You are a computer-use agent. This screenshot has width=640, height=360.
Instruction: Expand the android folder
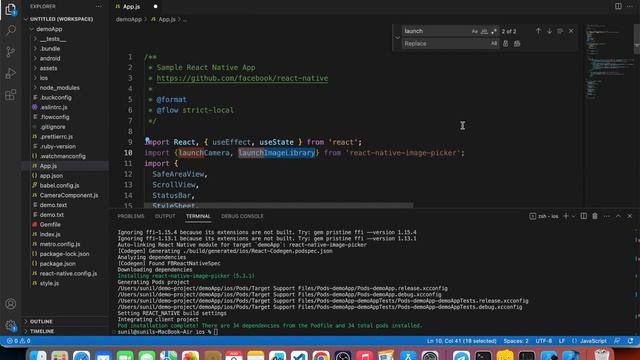[x=50, y=58]
